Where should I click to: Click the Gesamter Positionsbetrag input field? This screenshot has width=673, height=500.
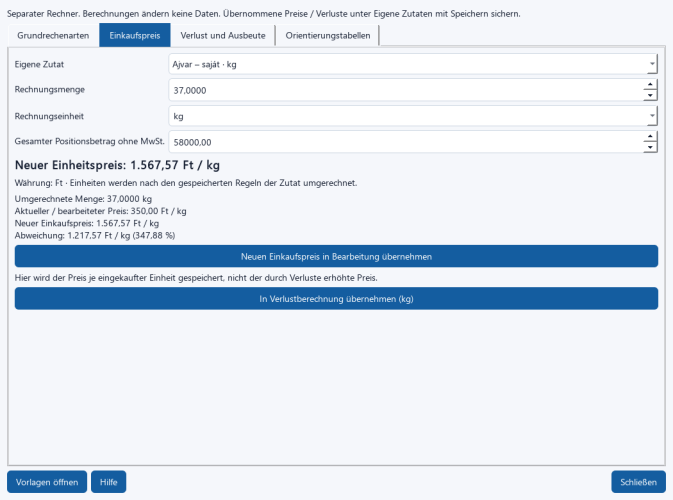tap(406, 142)
